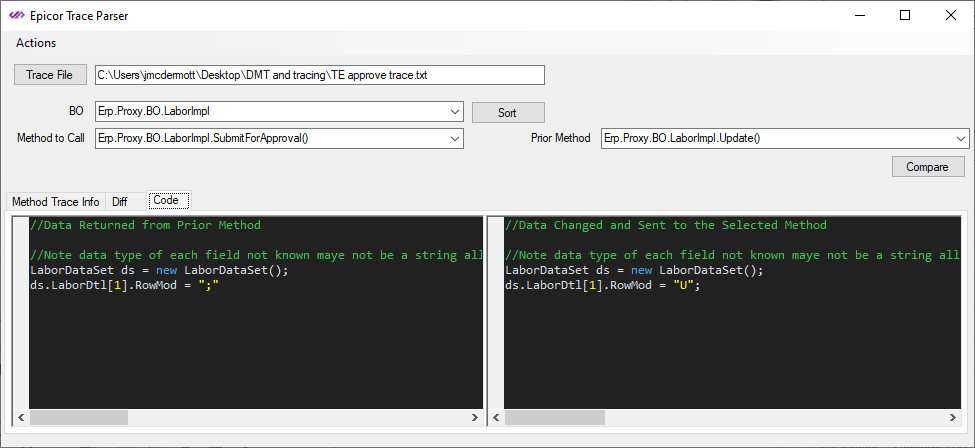This screenshot has height=448, width=975.
Task: Expand the Method to Call dropdown arrow
Action: coord(456,138)
